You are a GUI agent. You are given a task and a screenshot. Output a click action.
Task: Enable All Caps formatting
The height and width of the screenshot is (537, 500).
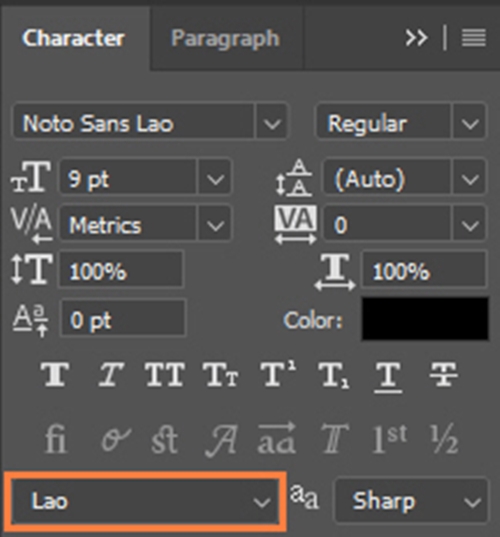pyautogui.click(x=165, y=375)
